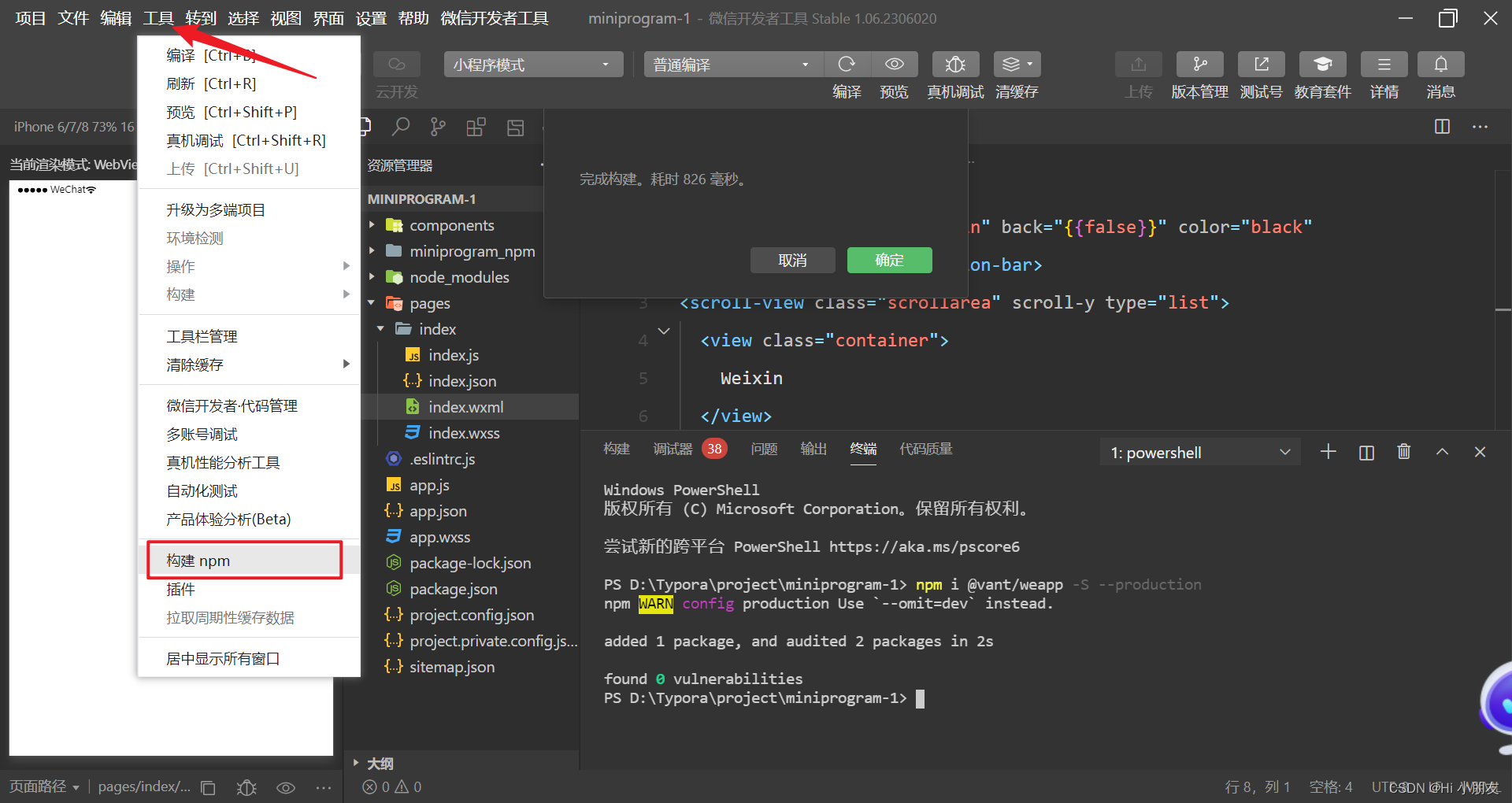Switch to the 代码质量 tab

click(926, 449)
